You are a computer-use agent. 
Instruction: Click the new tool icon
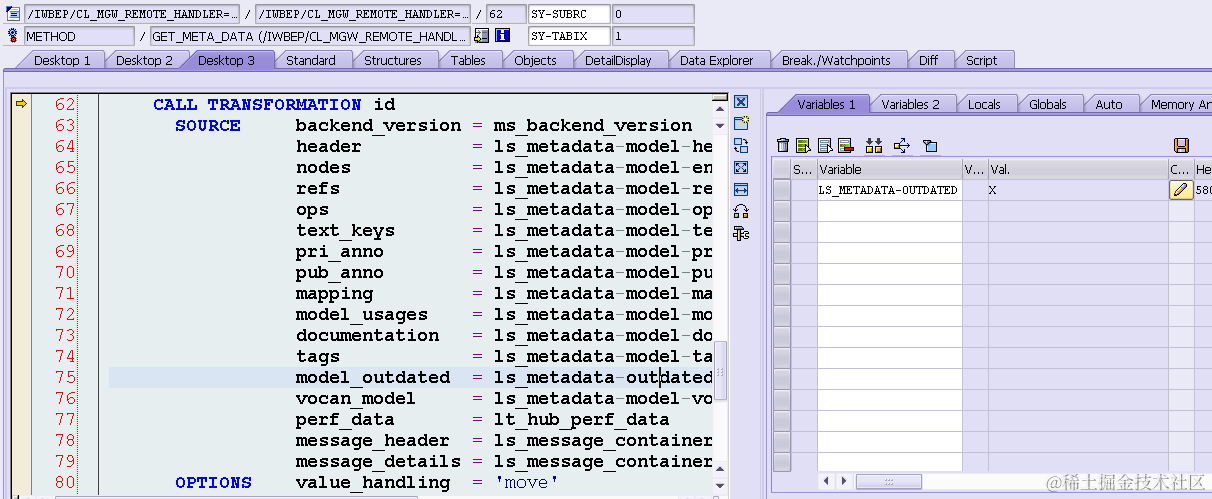[x=741, y=124]
